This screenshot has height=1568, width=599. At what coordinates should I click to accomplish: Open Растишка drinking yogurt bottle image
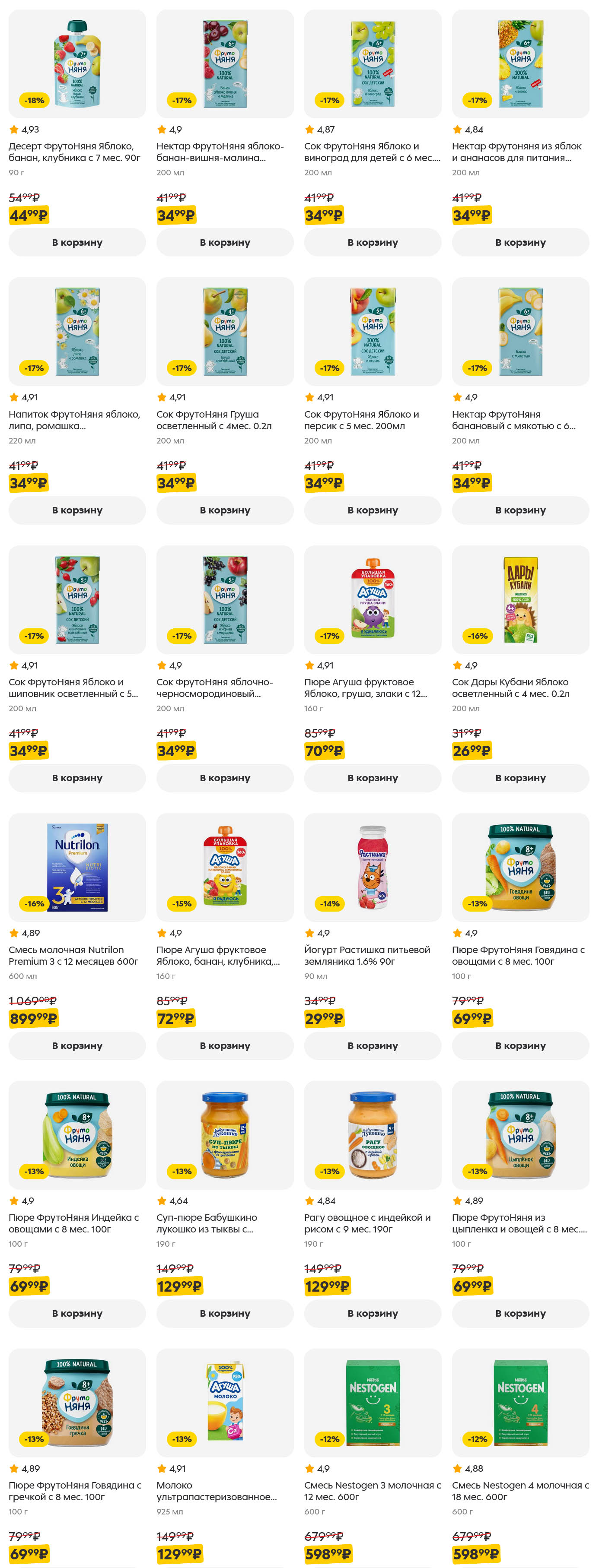(373, 867)
